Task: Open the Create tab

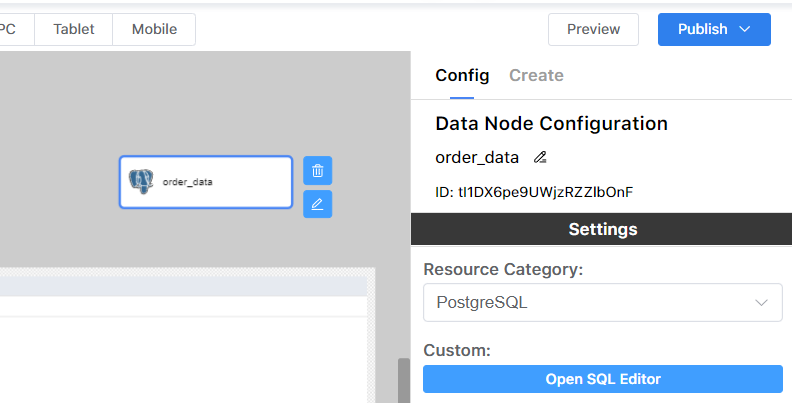Action: 536,75
